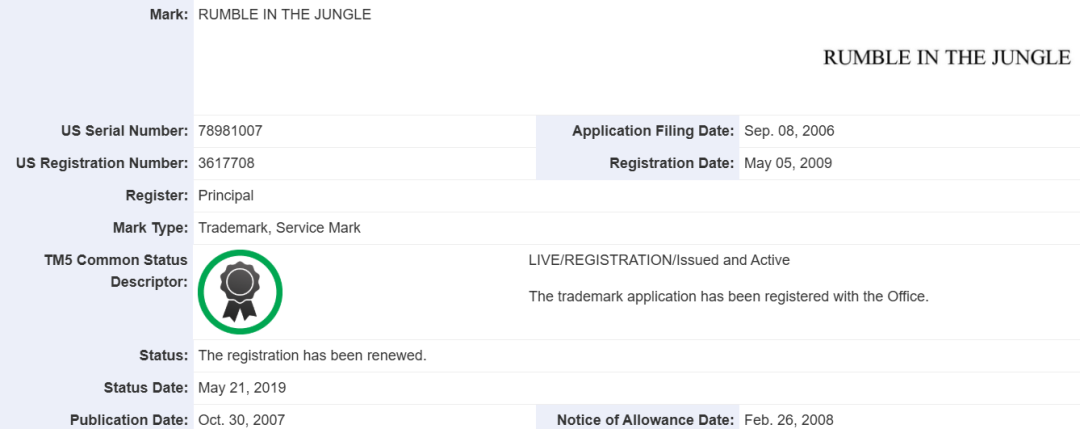Click the Notice of Allowance Date label
1080x429 pixels.
click(x=646, y=420)
